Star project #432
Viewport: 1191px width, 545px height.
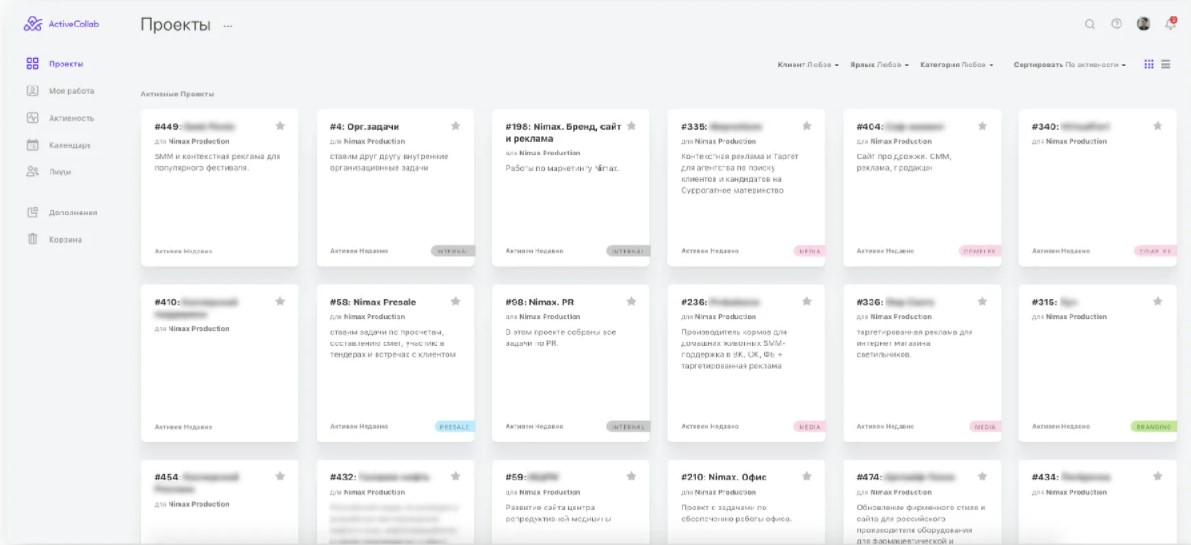click(455, 476)
